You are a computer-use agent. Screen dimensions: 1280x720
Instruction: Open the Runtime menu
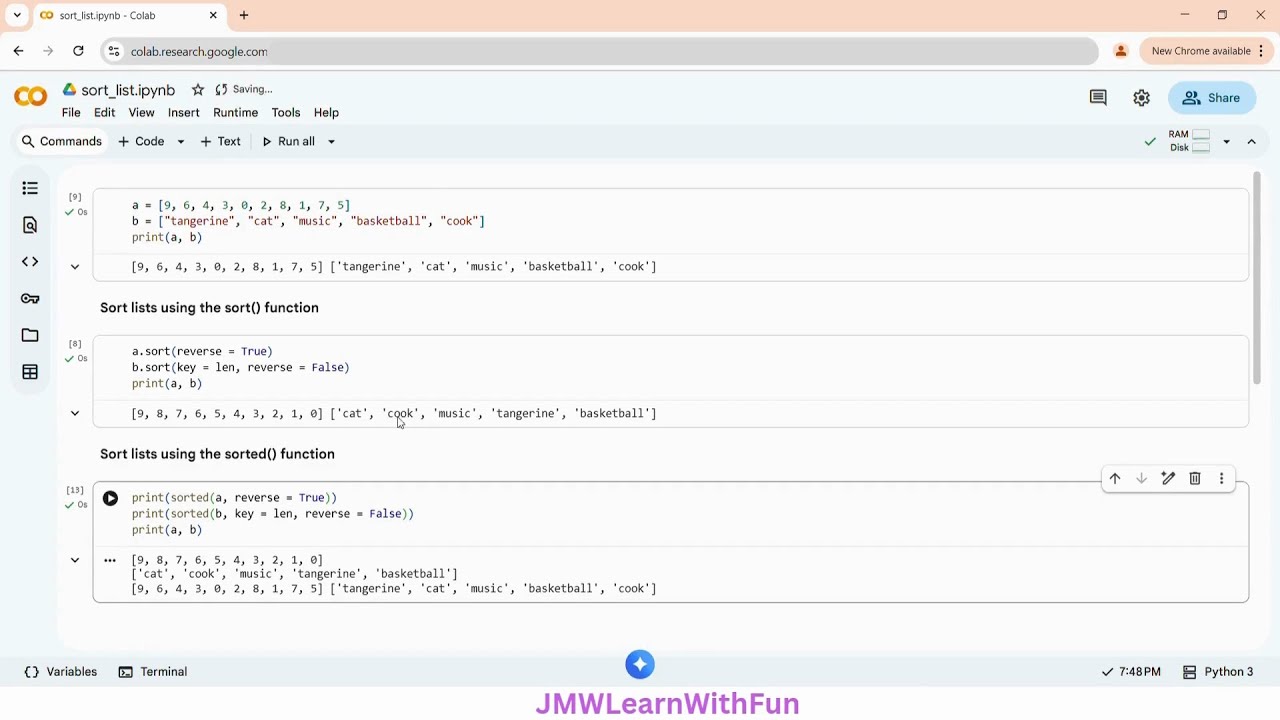[x=235, y=113]
